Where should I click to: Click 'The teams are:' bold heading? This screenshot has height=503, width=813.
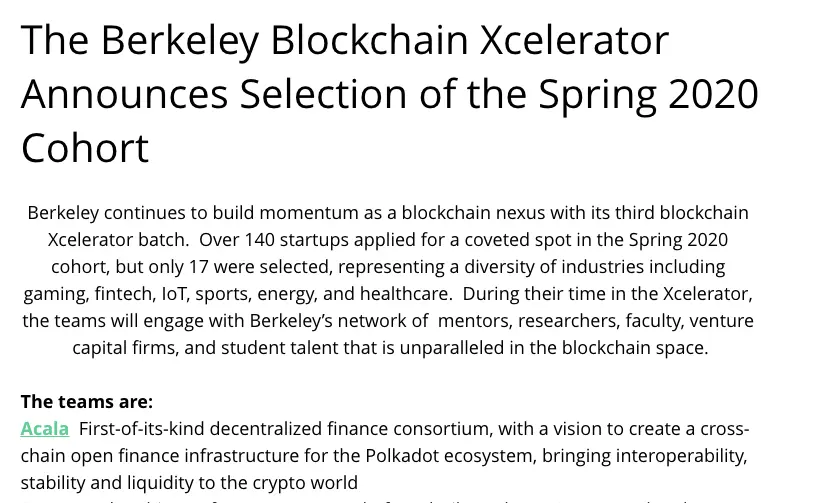(86, 402)
